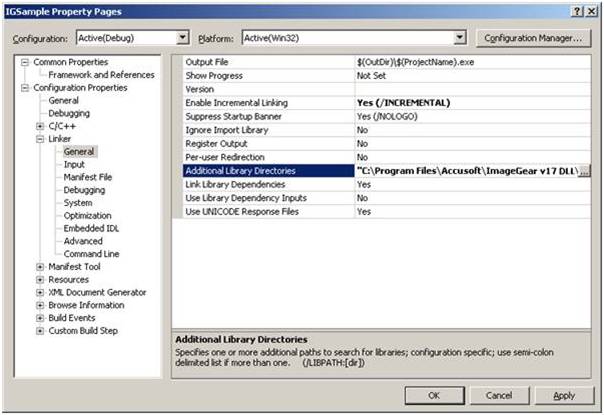
Task: Click the Apply button
Action: 563,395
